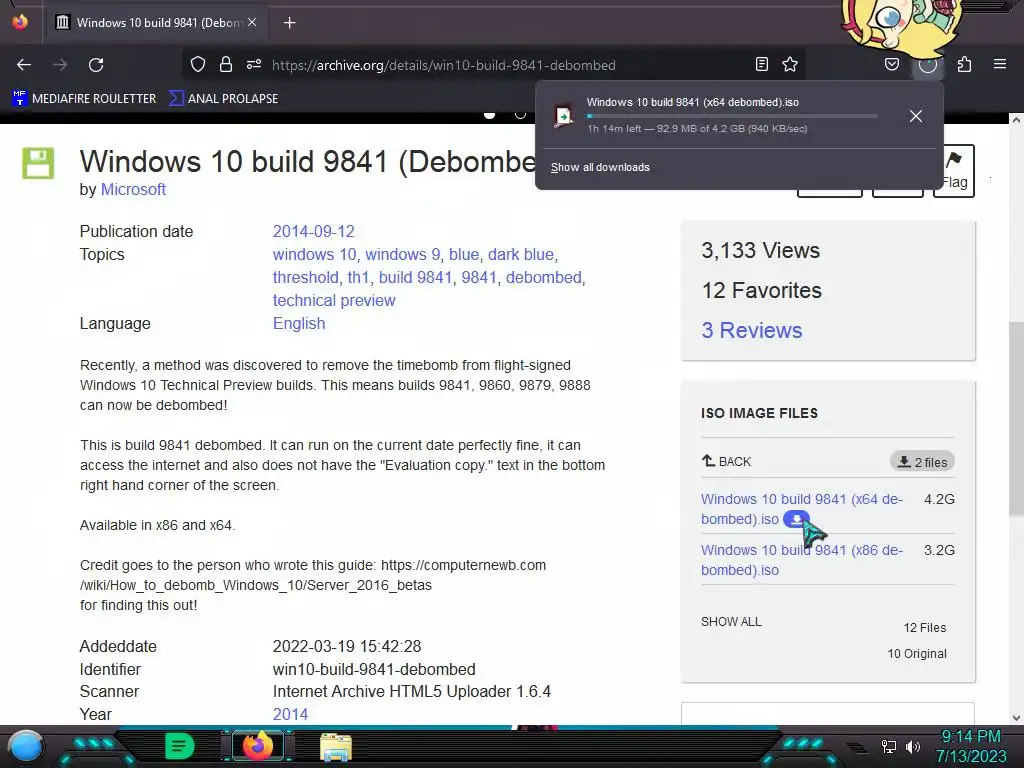Click the Flag button
The height and width of the screenshot is (768, 1024).
tap(953, 171)
